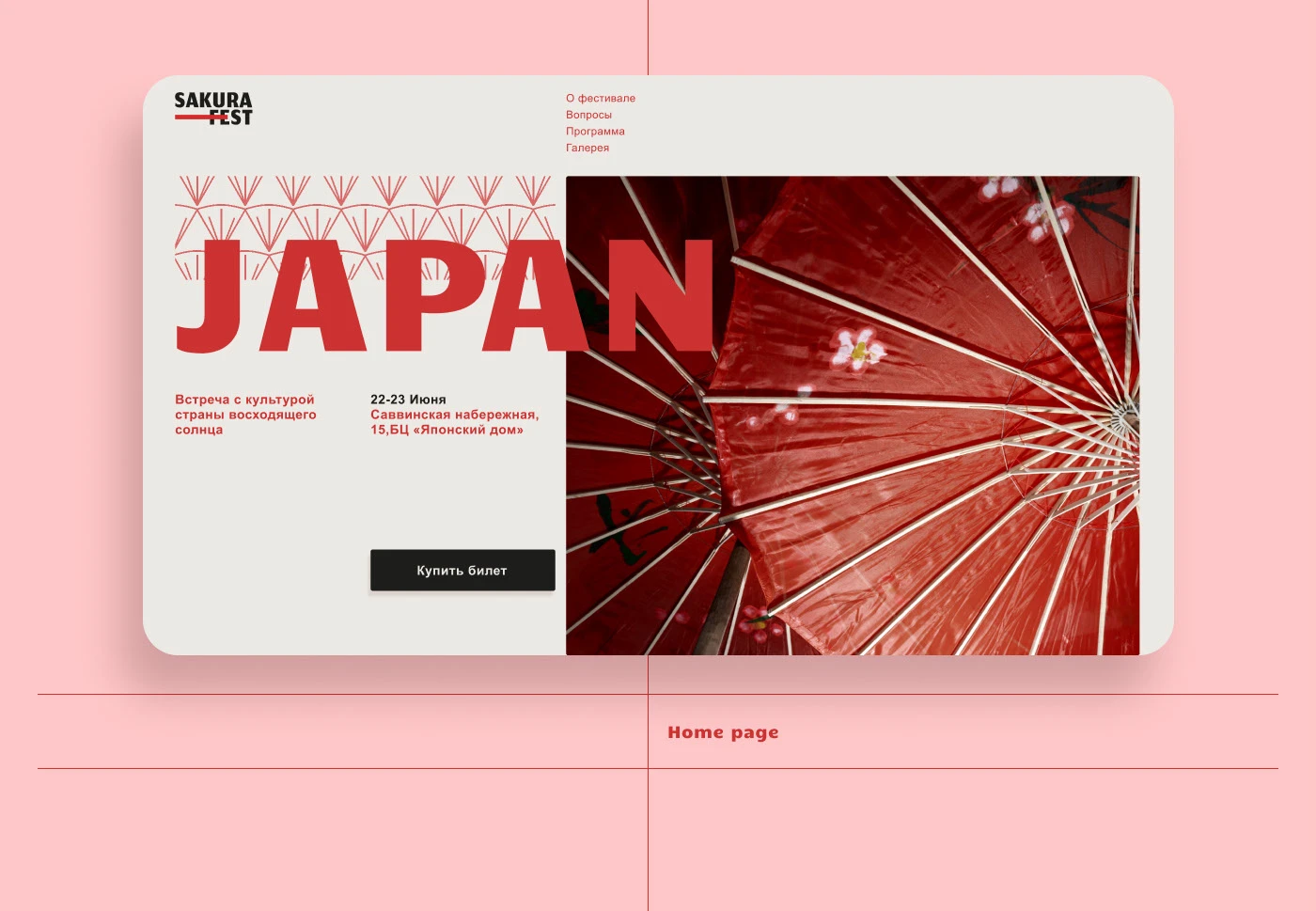
Task: Click the Встреча с культурой tagline
Action: pos(244,414)
